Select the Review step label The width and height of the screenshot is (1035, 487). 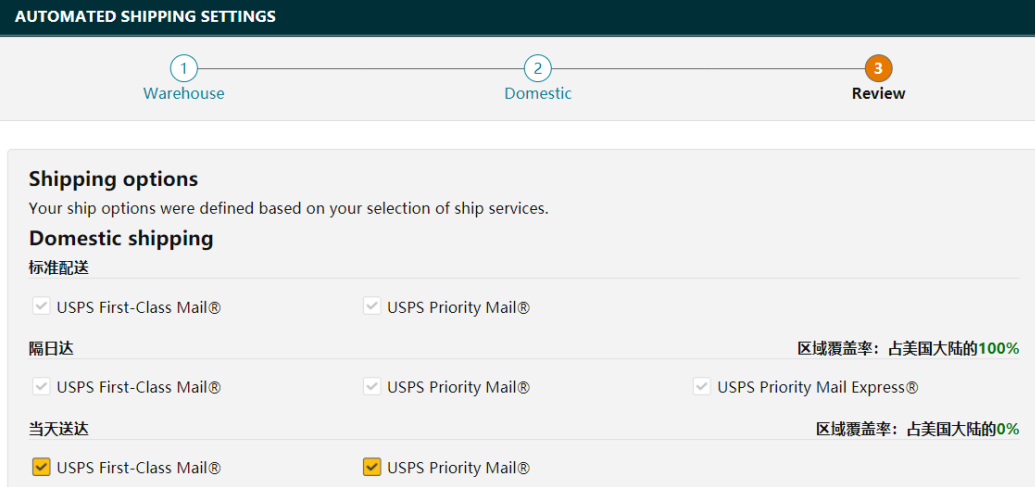pos(878,93)
